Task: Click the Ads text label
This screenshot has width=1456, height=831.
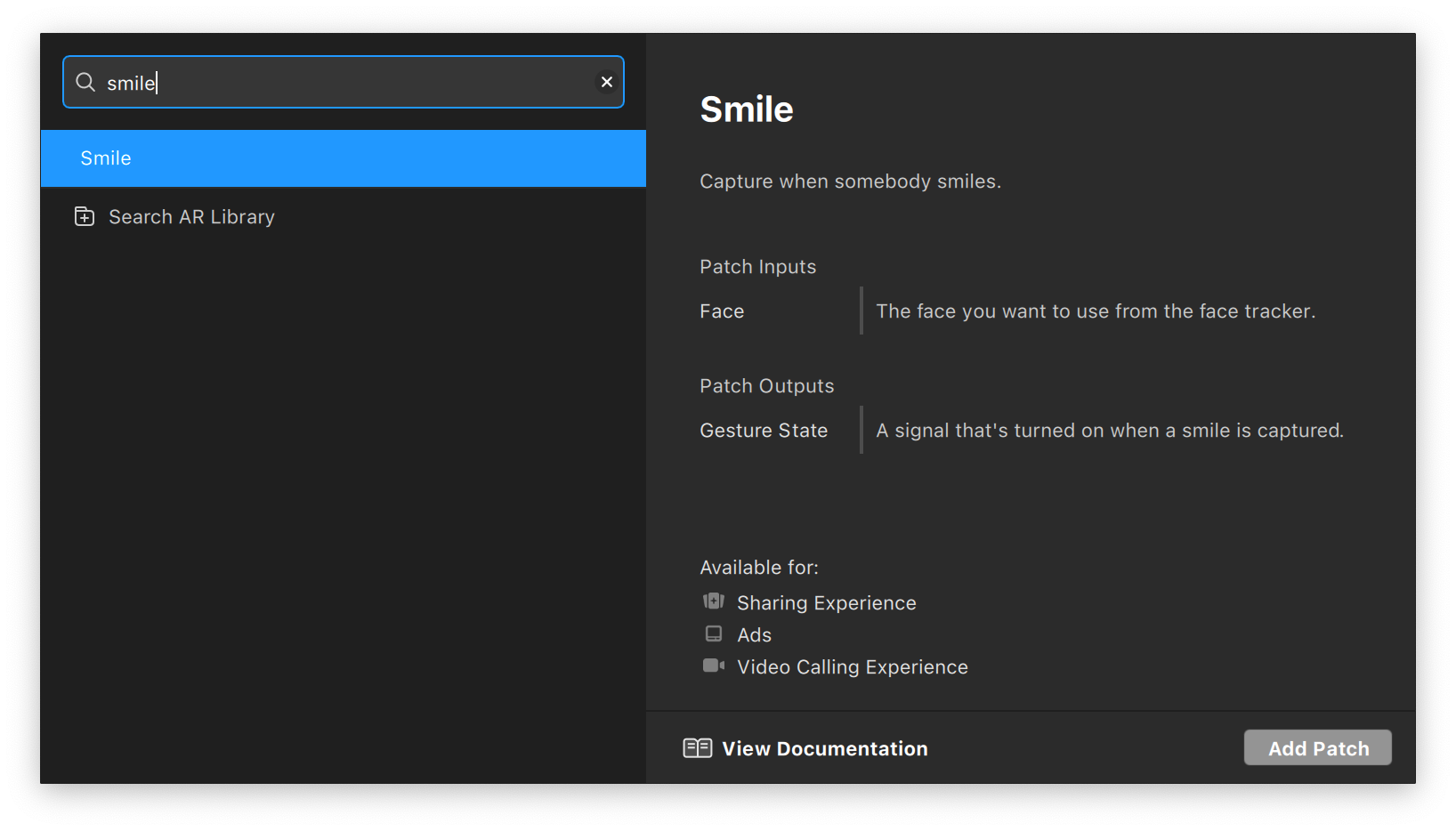Action: tap(754, 635)
